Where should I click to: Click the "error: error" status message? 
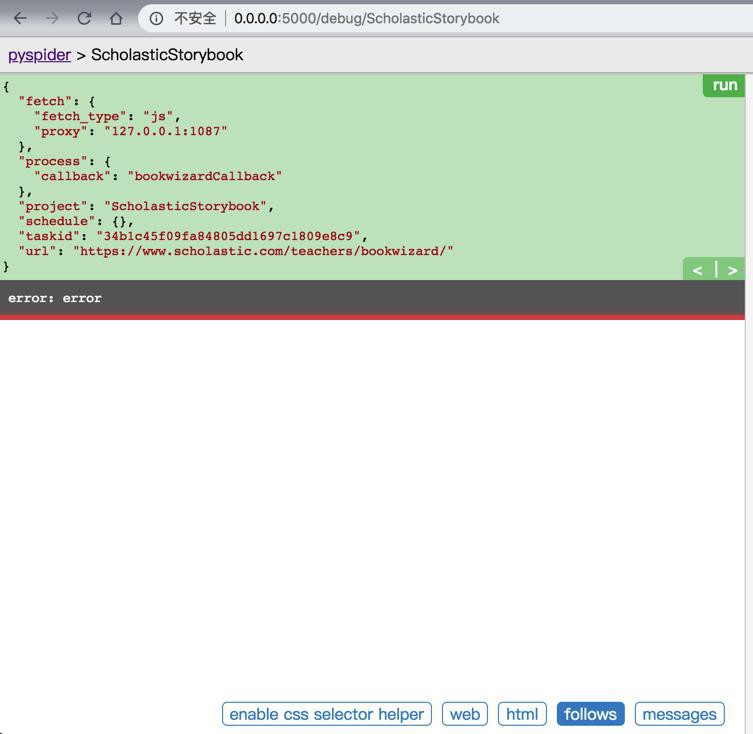point(55,298)
